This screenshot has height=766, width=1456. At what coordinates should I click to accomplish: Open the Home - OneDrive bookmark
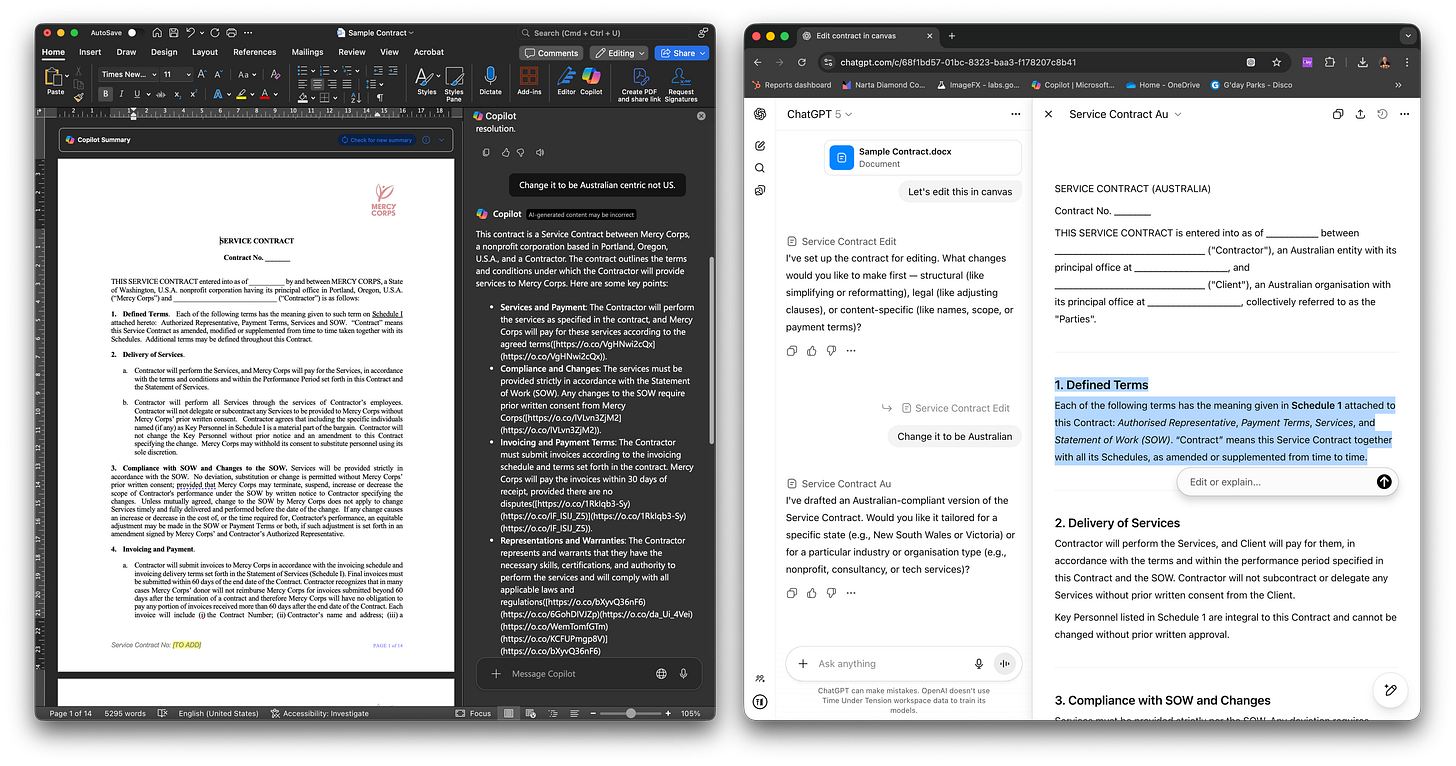click(x=1162, y=85)
